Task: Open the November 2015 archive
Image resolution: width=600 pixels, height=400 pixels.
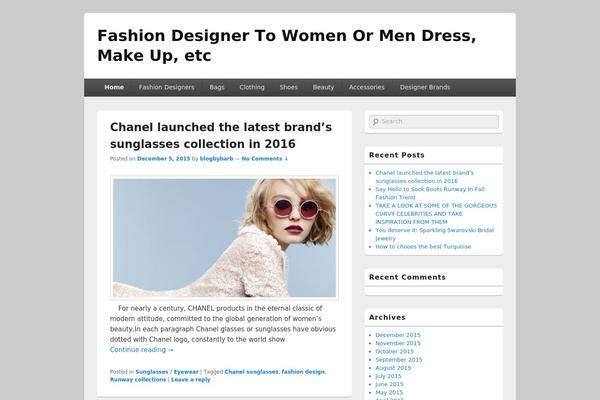Action: (398, 343)
